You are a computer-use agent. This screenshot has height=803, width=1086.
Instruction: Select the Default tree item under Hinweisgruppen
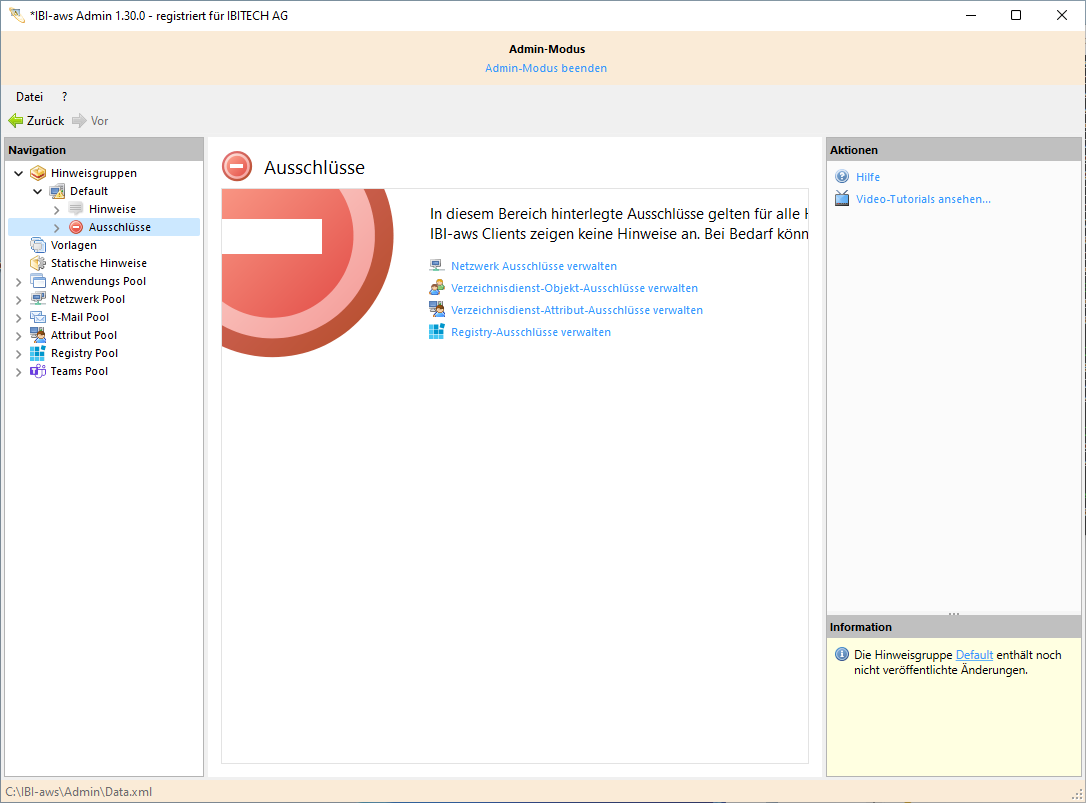point(89,191)
